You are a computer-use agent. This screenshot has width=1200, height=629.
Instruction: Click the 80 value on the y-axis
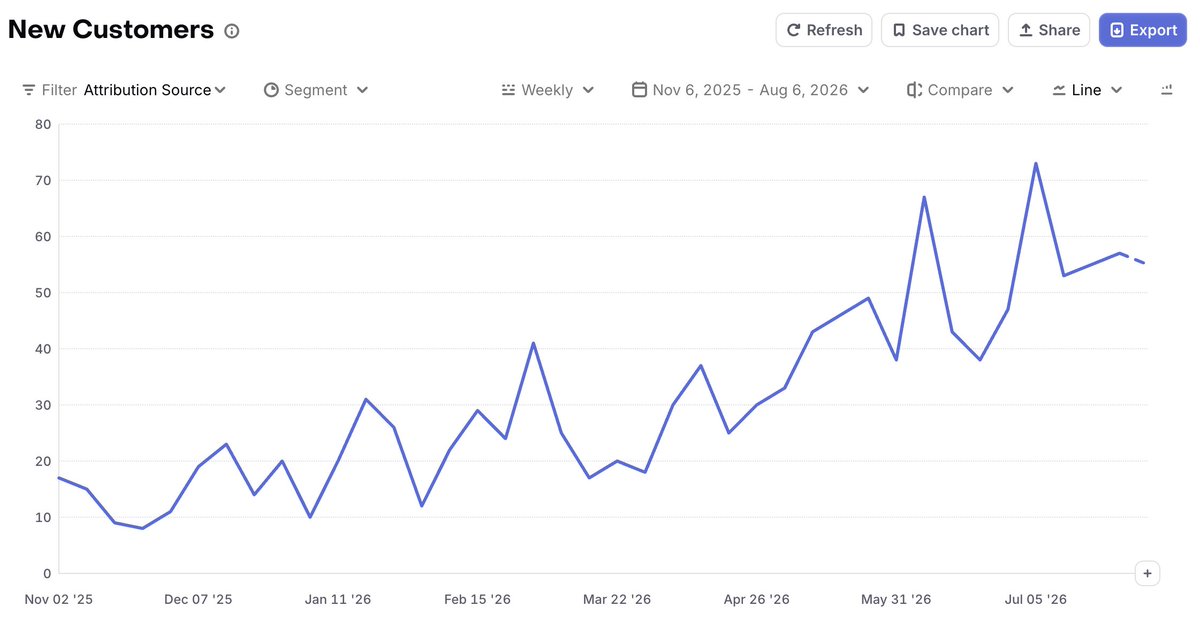[42, 125]
